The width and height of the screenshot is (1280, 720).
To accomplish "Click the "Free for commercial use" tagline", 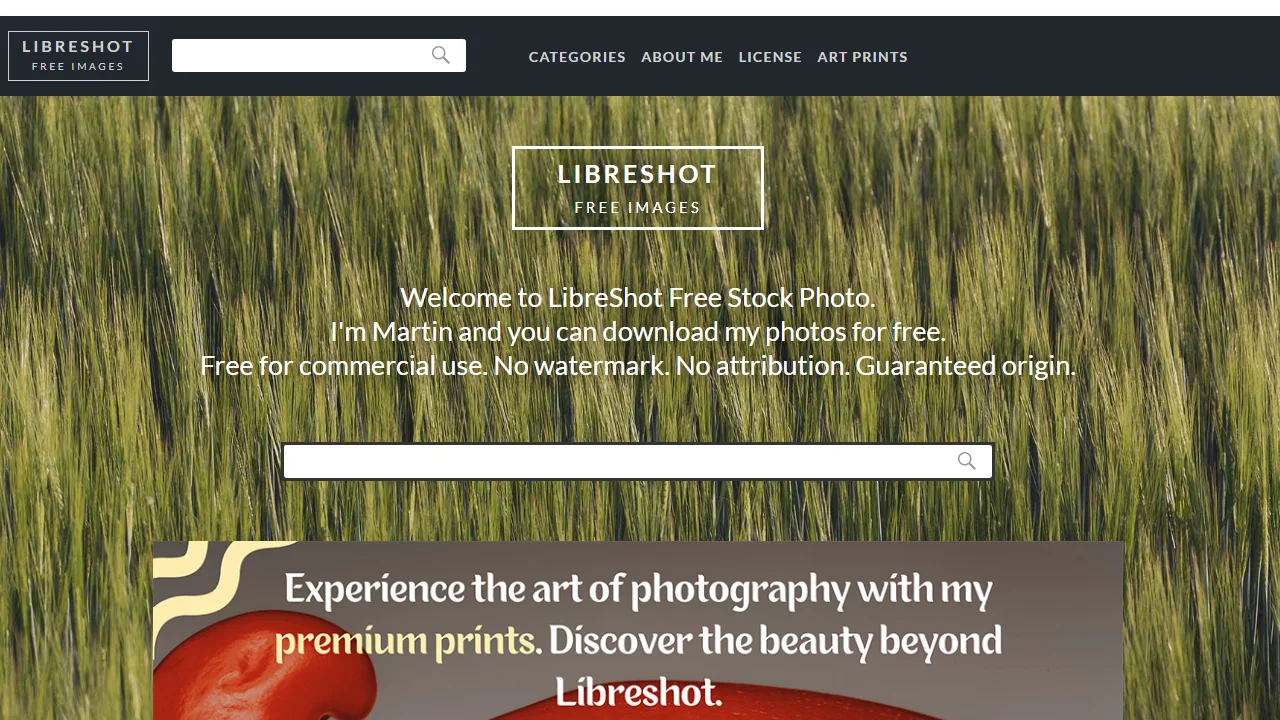I will coord(638,366).
